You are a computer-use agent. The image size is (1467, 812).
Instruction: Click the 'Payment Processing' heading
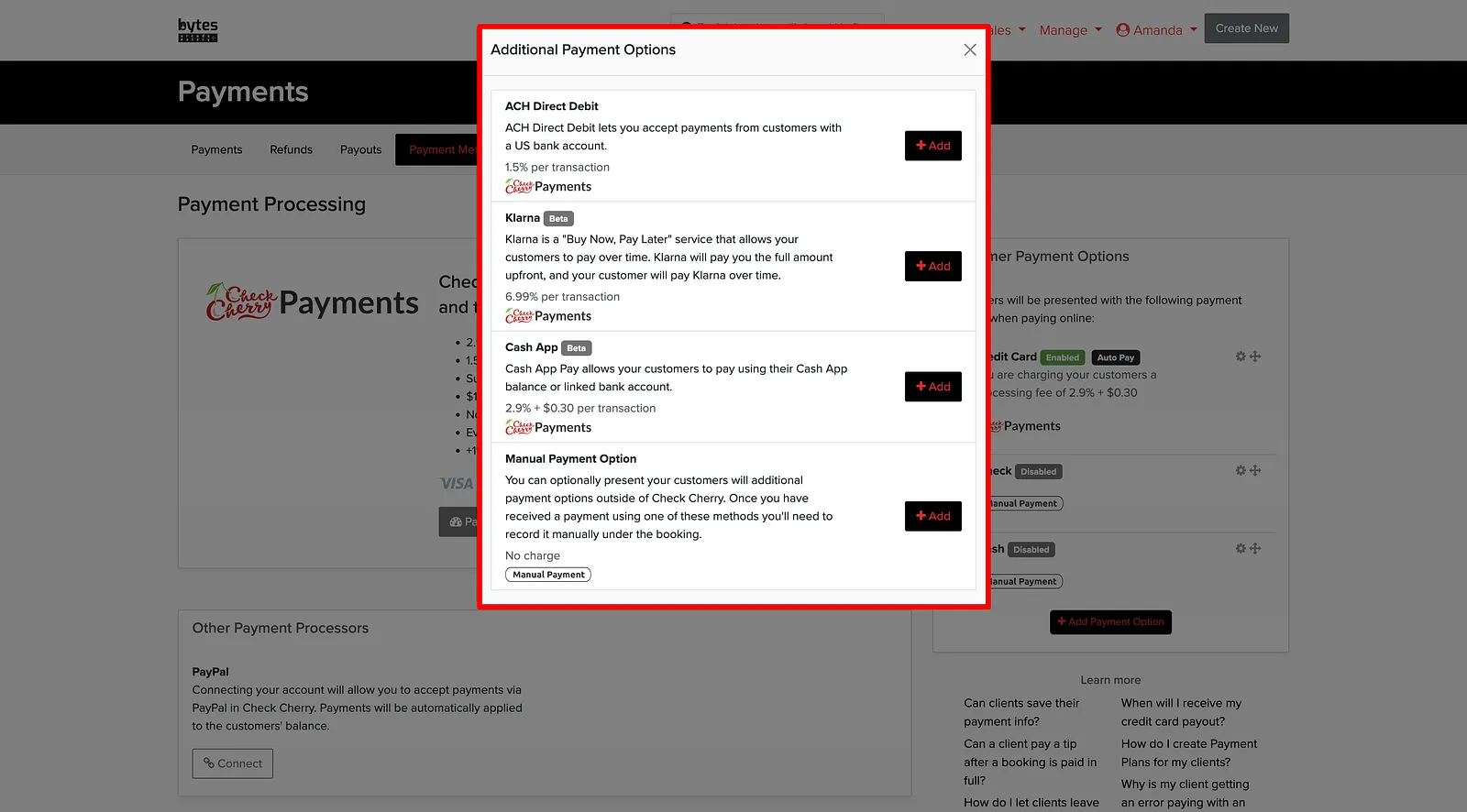[x=271, y=204]
